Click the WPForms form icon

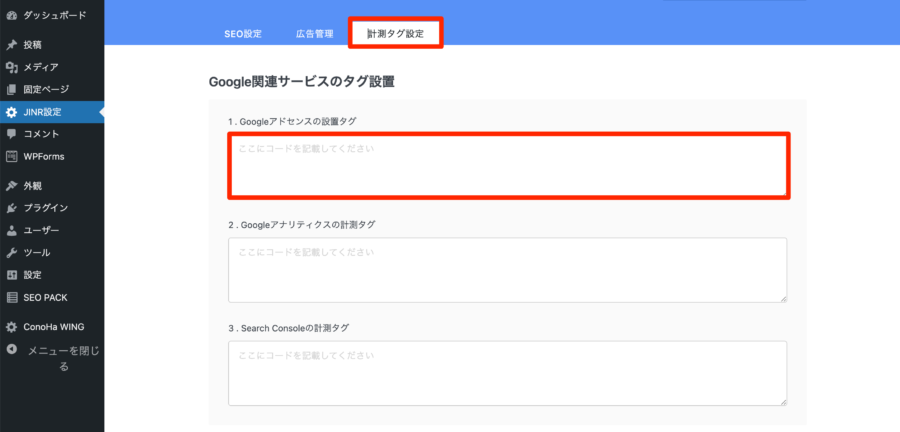11,156
